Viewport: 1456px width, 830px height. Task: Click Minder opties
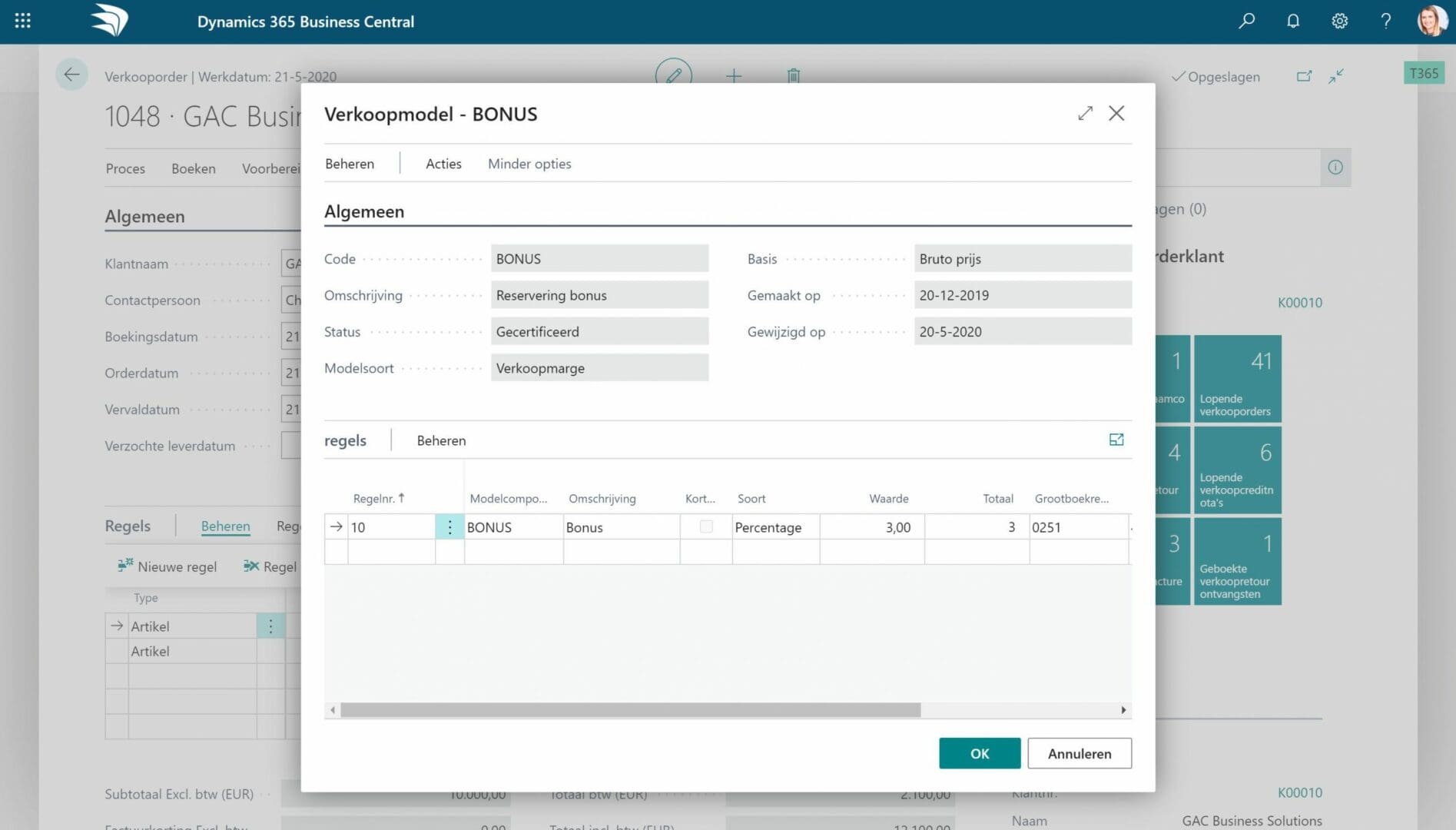tap(529, 164)
